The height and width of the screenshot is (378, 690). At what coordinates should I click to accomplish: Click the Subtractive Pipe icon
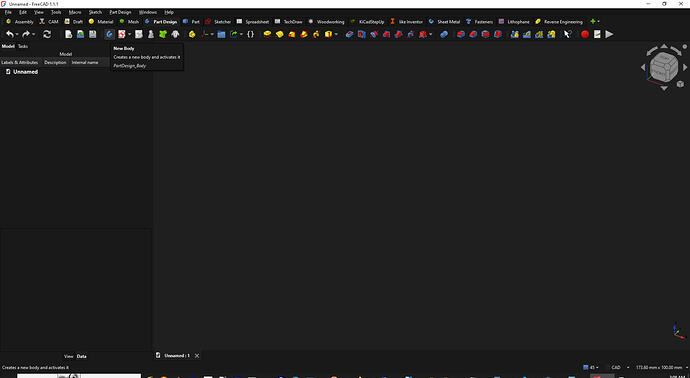click(399, 34)
